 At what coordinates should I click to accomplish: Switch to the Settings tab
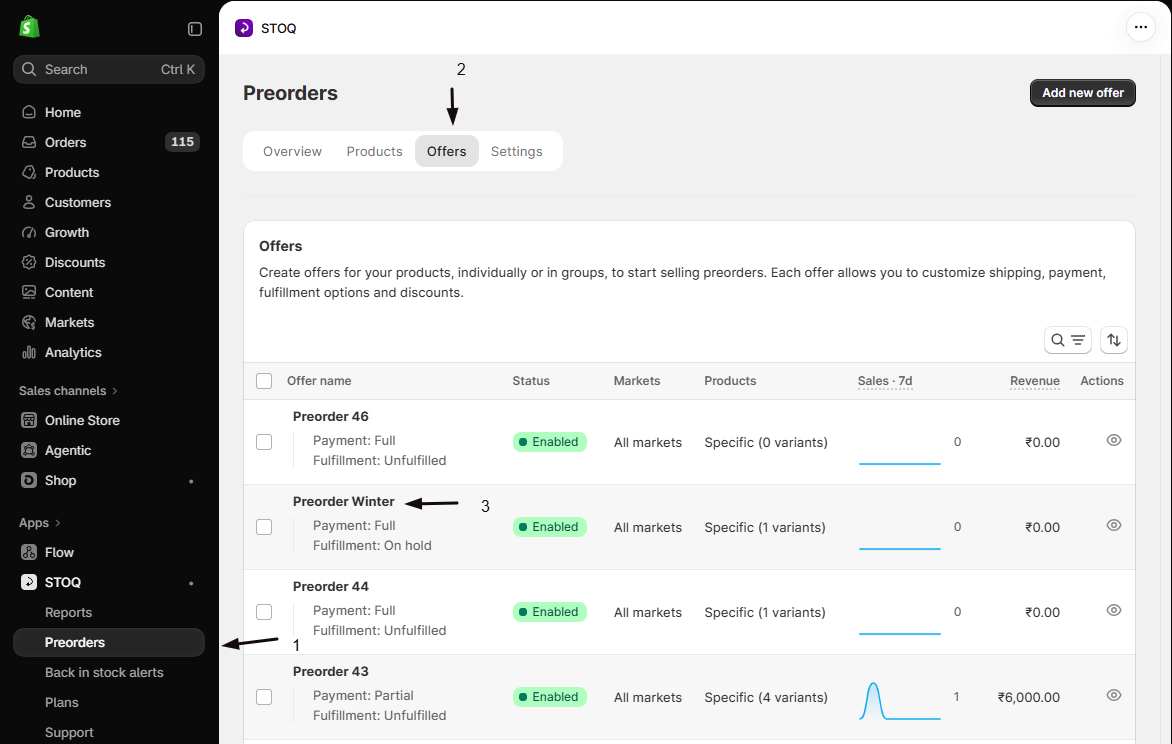click(516, 151)
